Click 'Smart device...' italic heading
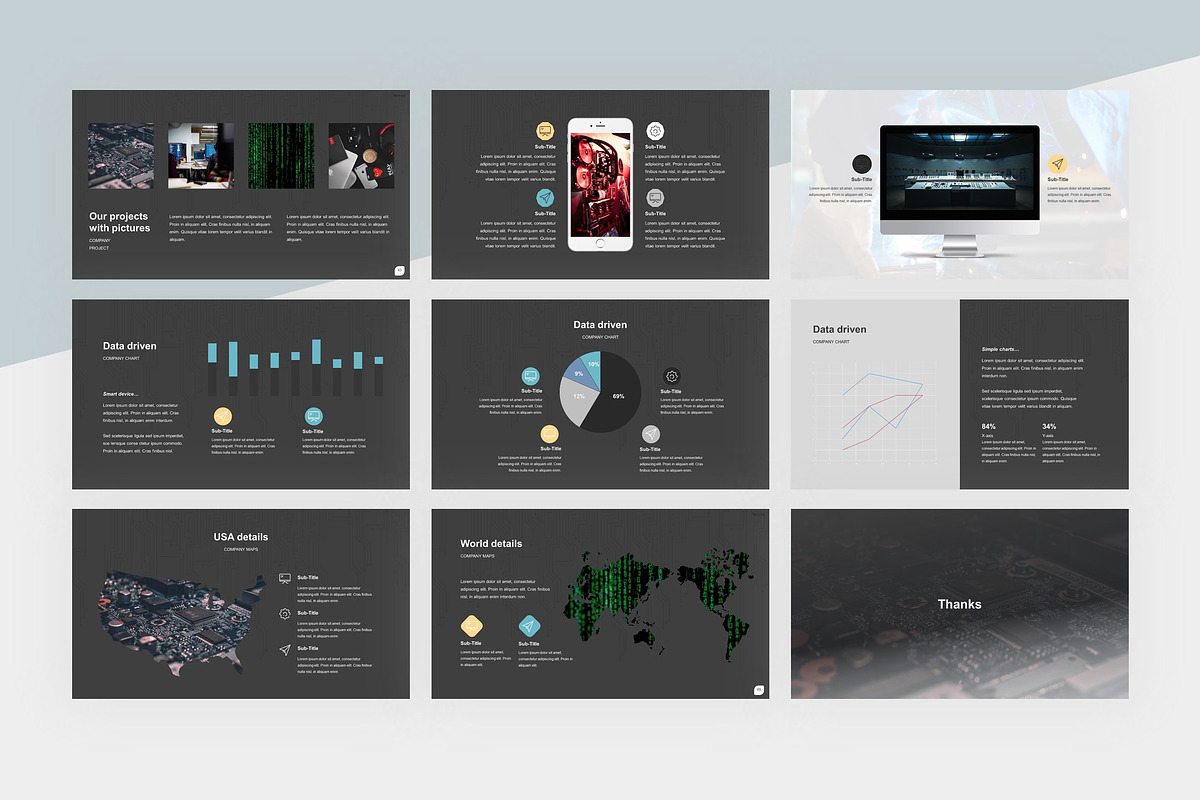 [121, 394]
